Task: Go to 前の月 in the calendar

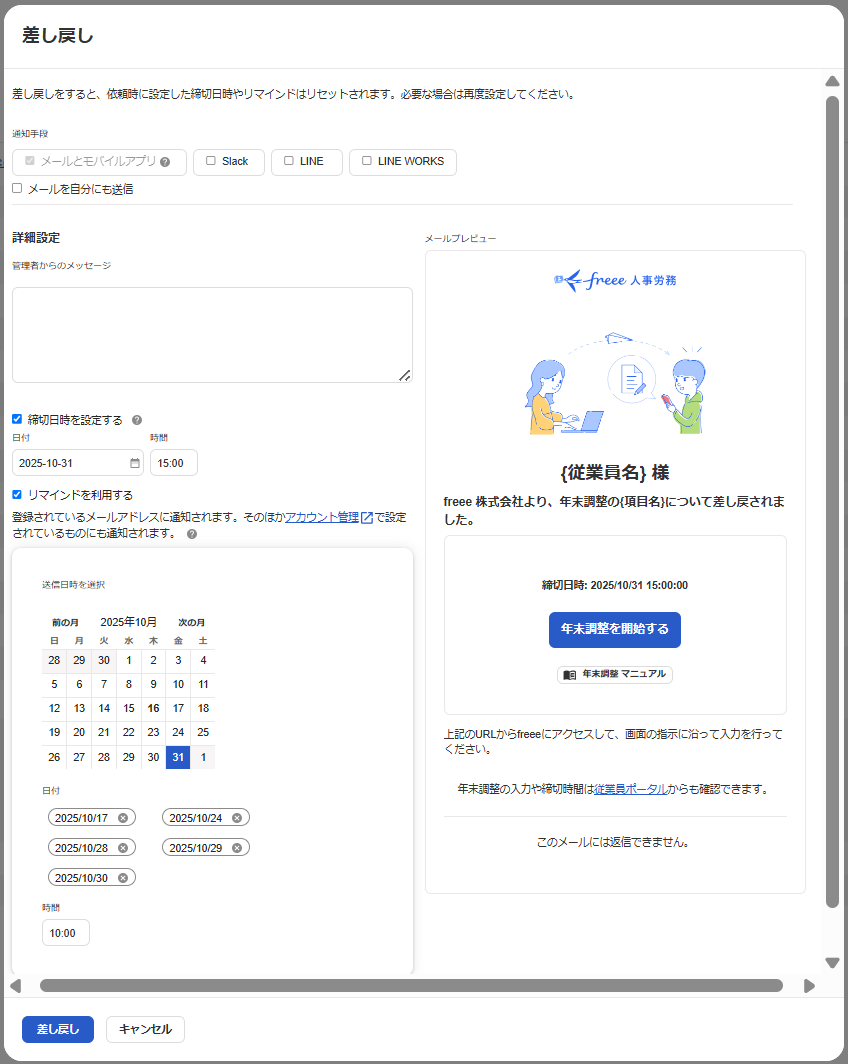Action: pos(65,622)
